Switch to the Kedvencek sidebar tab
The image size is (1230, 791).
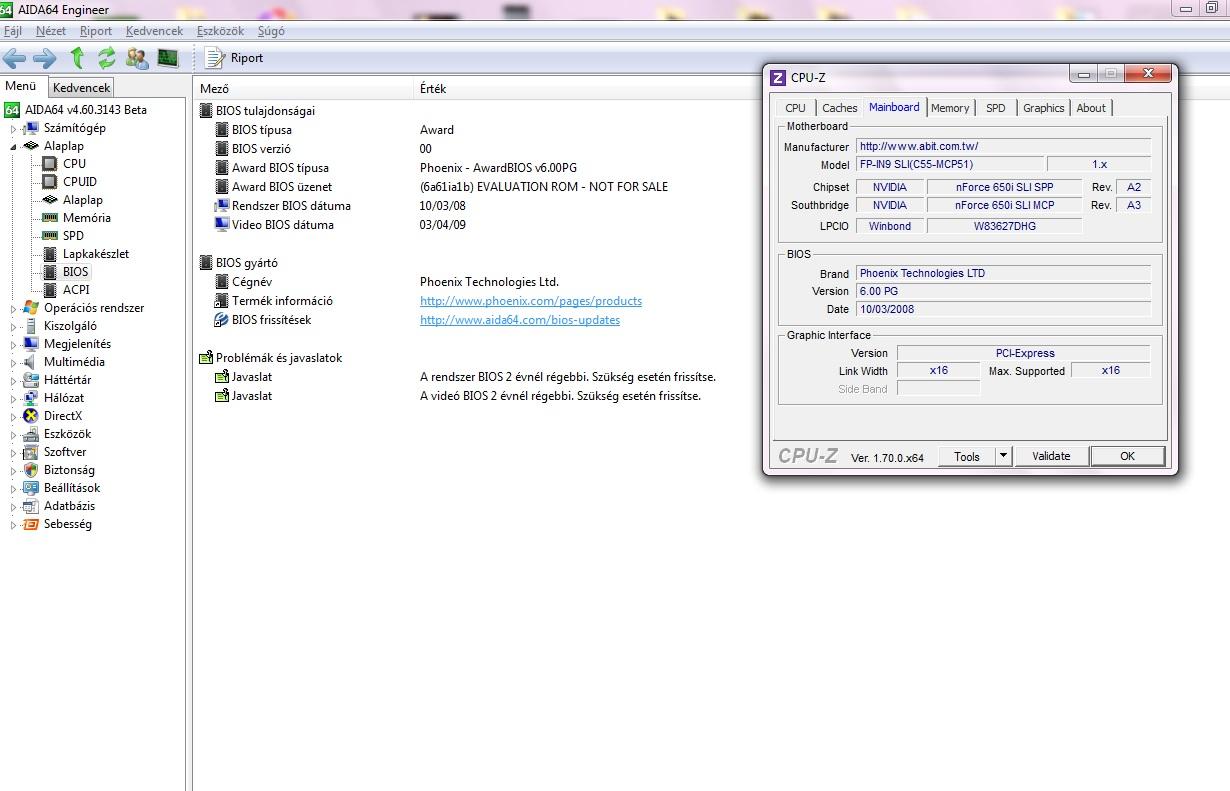point(82,88)
